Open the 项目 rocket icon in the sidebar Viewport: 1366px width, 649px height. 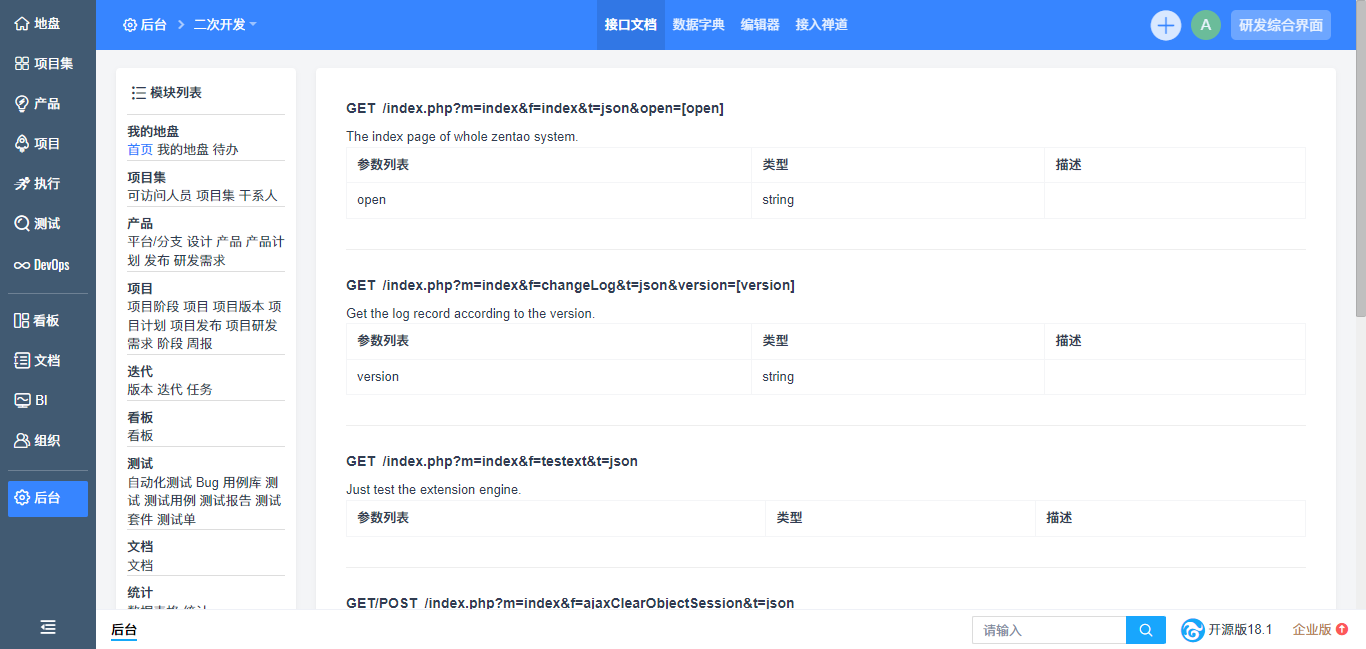click(22, 143)
